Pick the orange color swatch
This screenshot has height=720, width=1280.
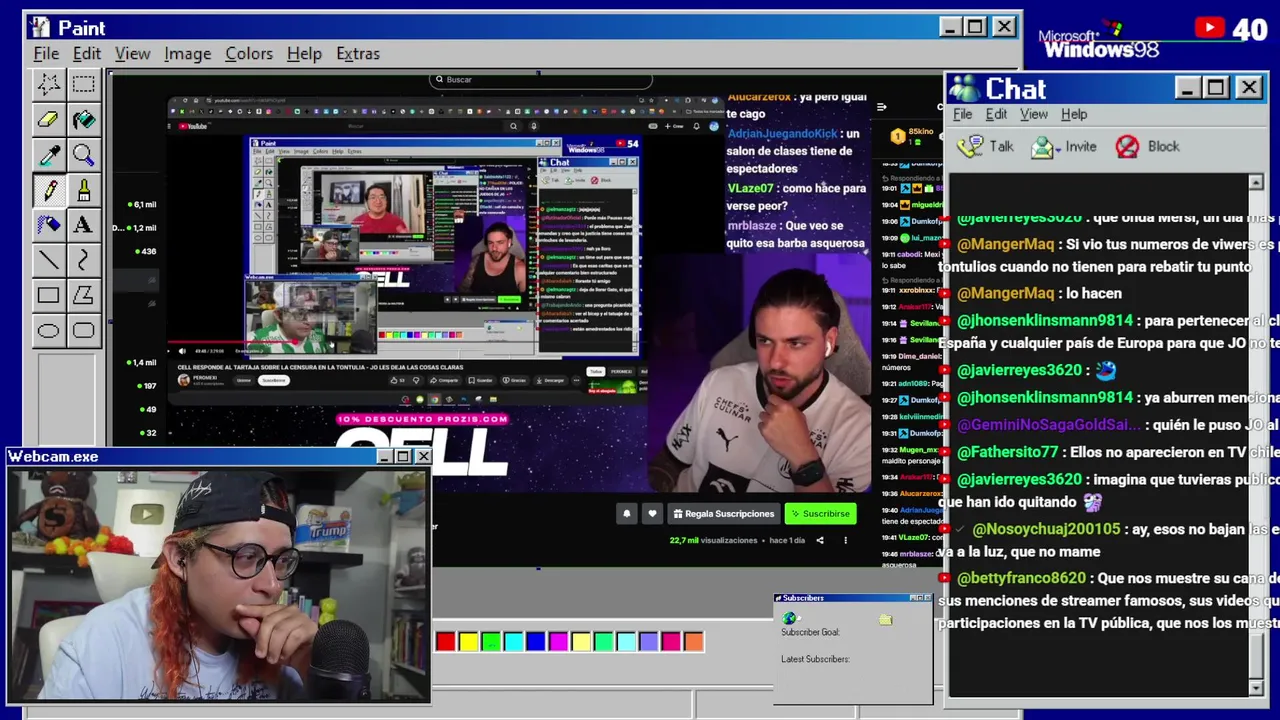point(693,641)
